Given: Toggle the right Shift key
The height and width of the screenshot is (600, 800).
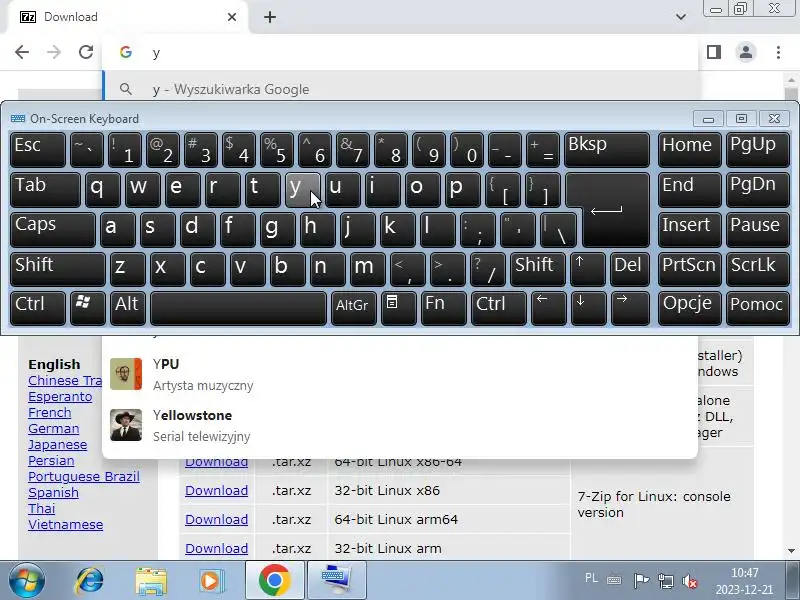Looking at the screenshot, I should tap(538, 269).
